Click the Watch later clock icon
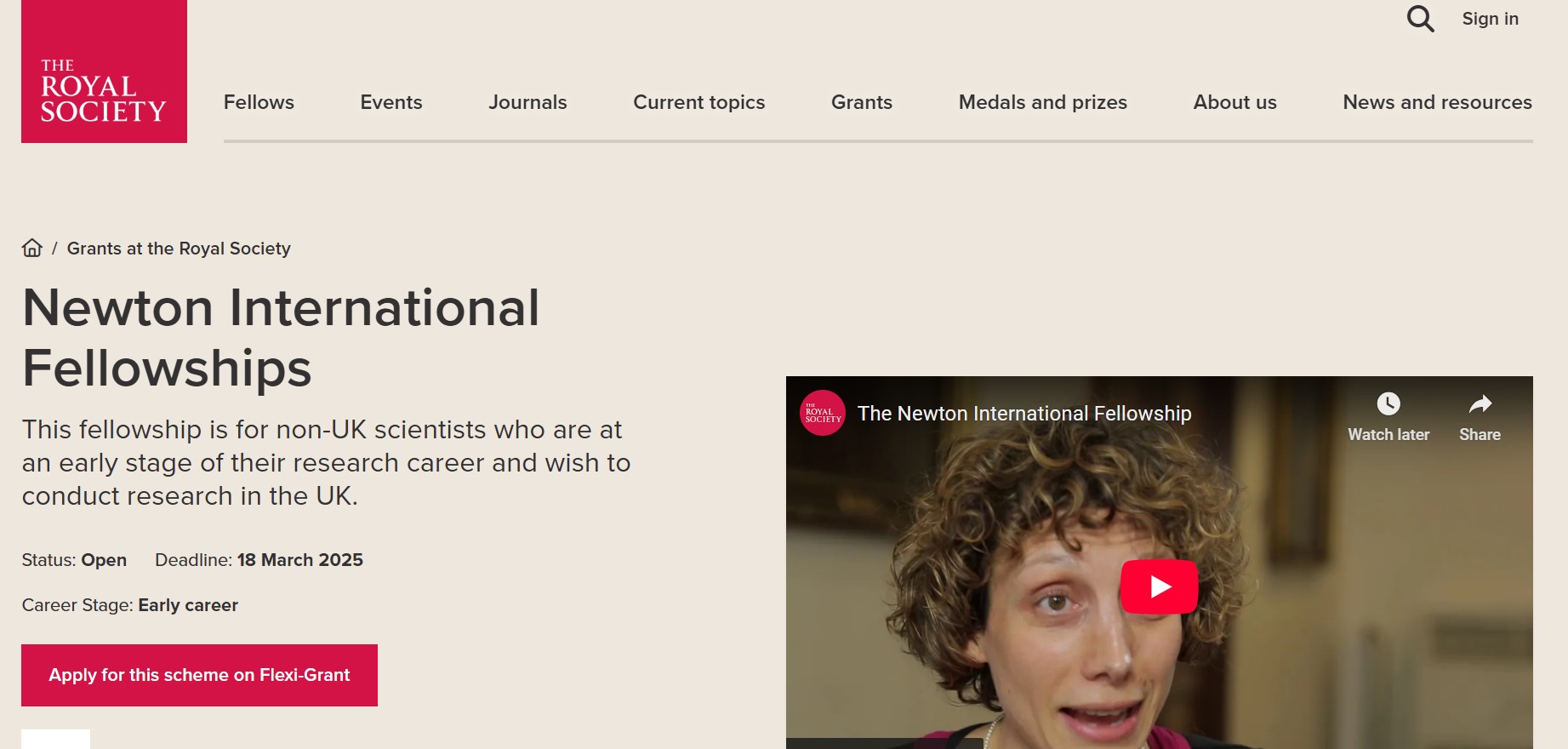This screenshot has height=749, width=1568. point(1388,403)
